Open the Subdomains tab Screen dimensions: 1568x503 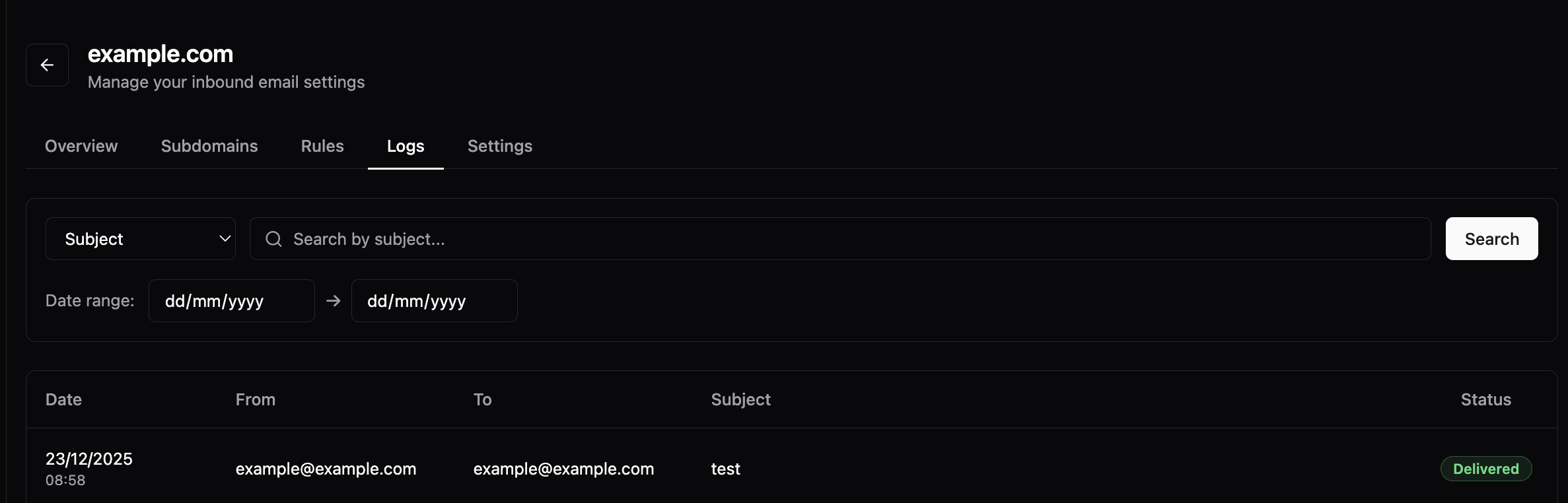click(209, 146)
